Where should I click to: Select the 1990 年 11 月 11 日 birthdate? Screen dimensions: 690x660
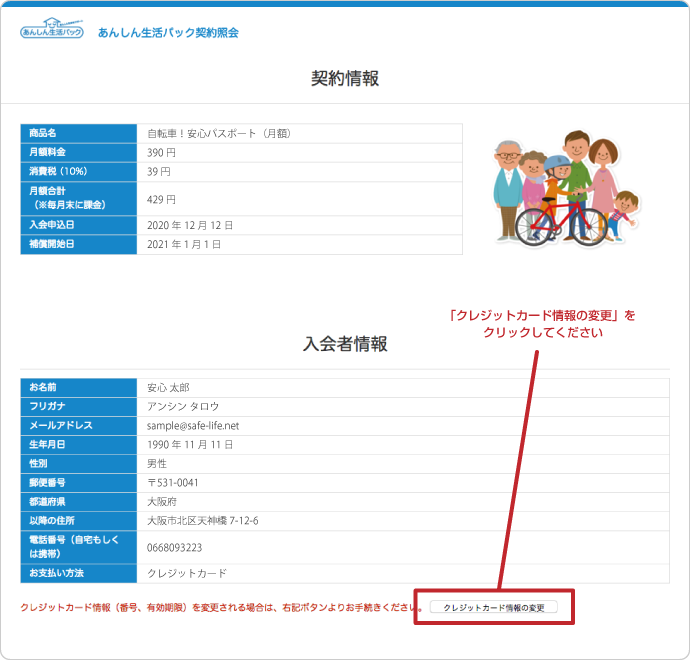click(x=190, y=445)
